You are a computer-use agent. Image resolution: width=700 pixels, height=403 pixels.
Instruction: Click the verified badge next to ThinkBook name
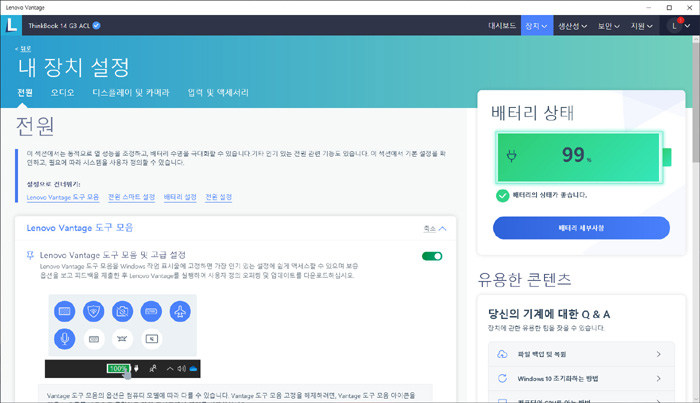tap(96, 25)
